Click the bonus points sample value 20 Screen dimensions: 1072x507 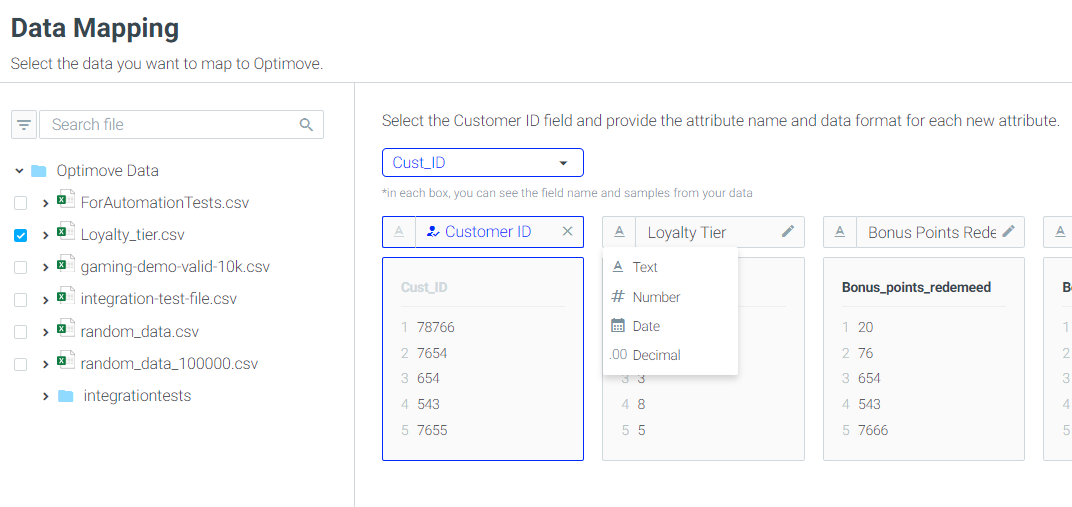coord(866,327)
